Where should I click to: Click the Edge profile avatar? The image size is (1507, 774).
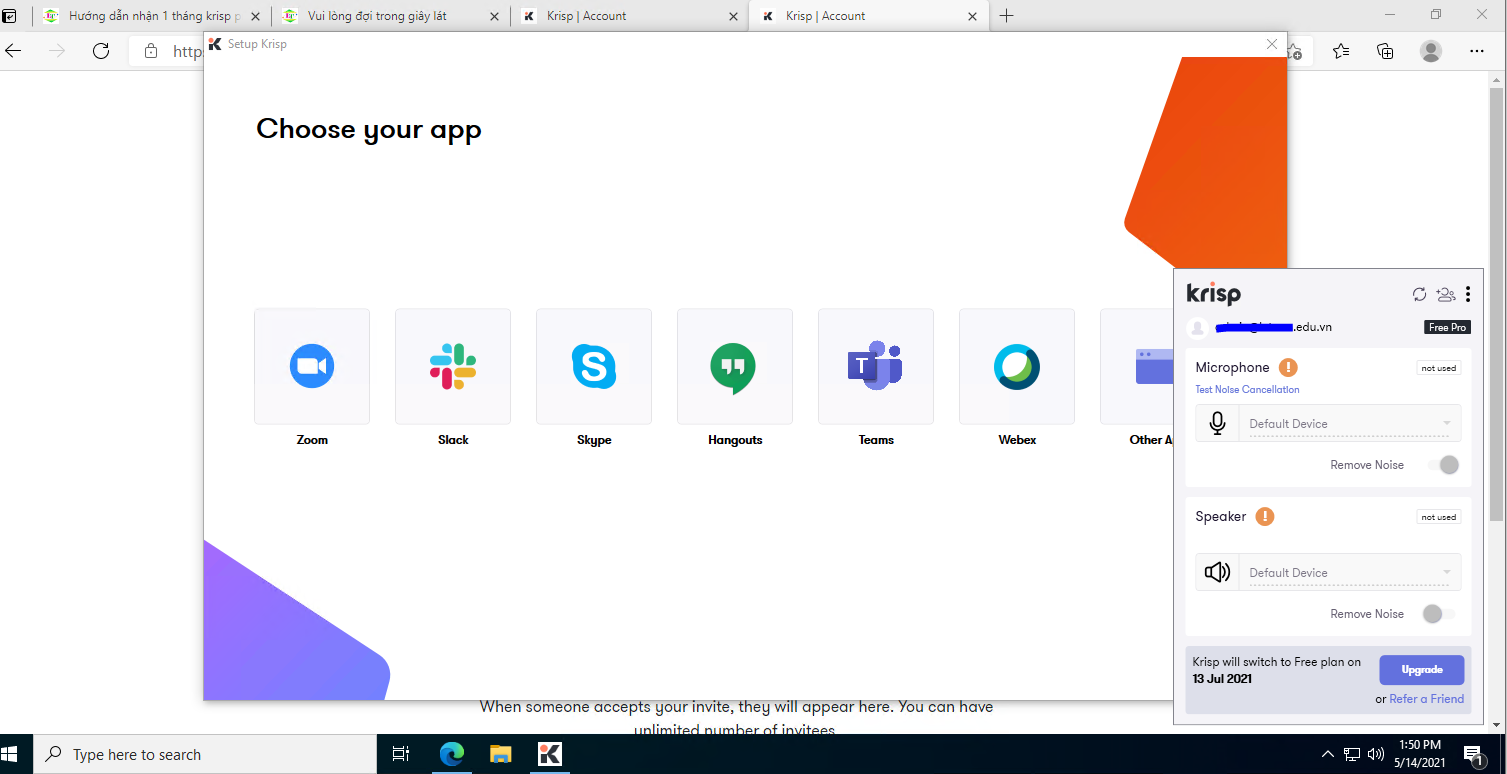pos(1431,51)
